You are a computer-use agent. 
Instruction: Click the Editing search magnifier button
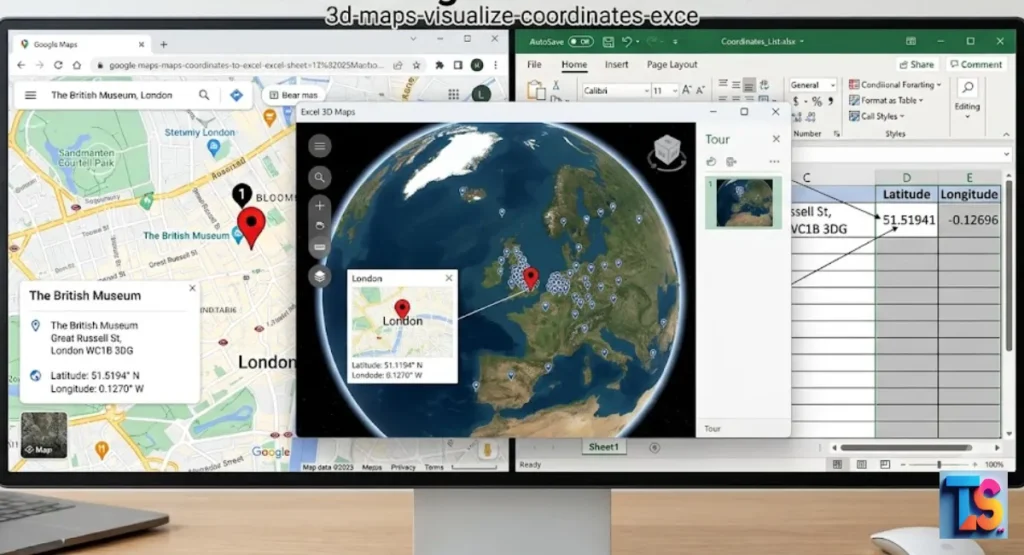coord(967,87)
